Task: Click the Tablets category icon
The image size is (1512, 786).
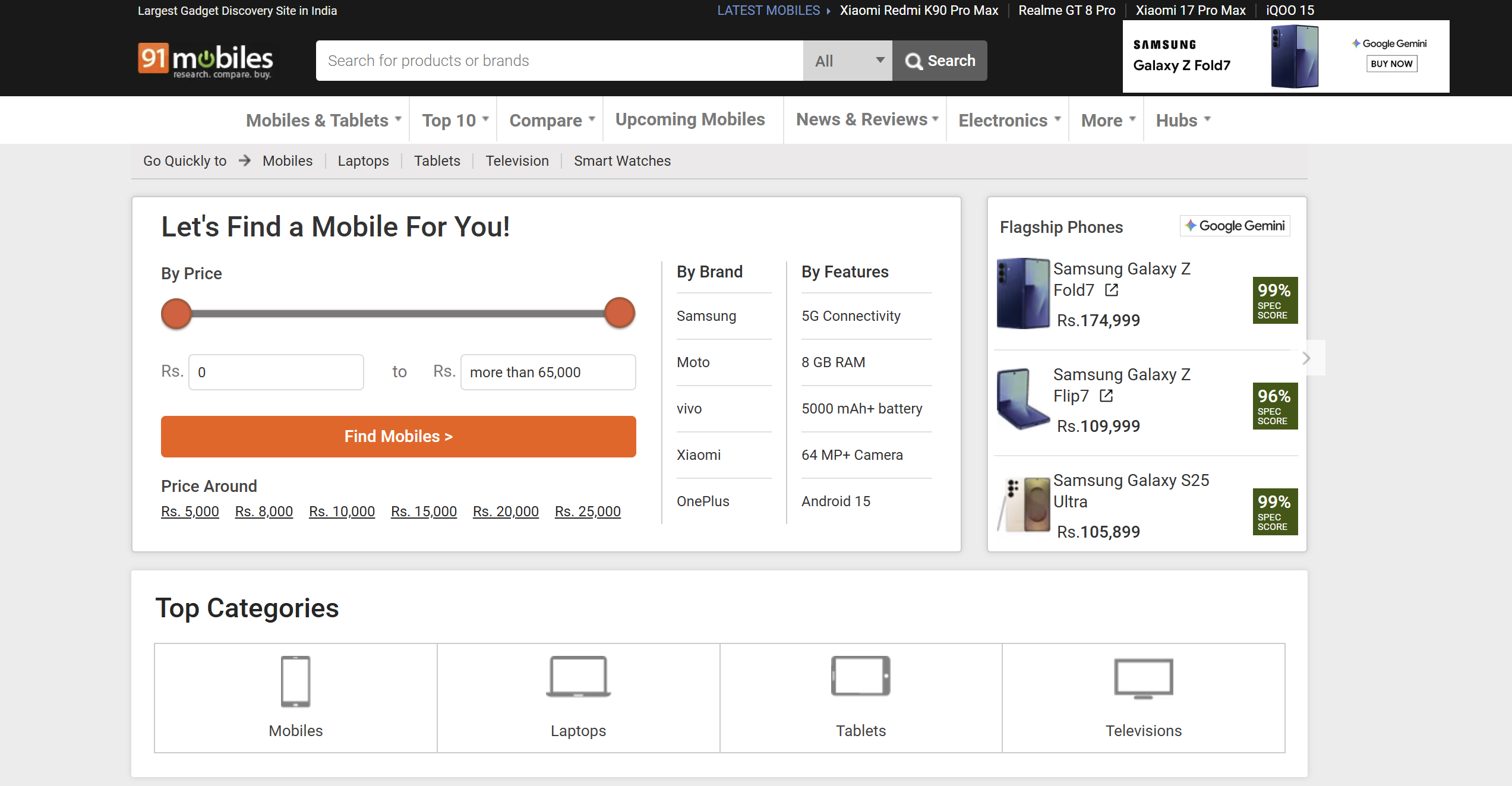Action: coord(860,676)
